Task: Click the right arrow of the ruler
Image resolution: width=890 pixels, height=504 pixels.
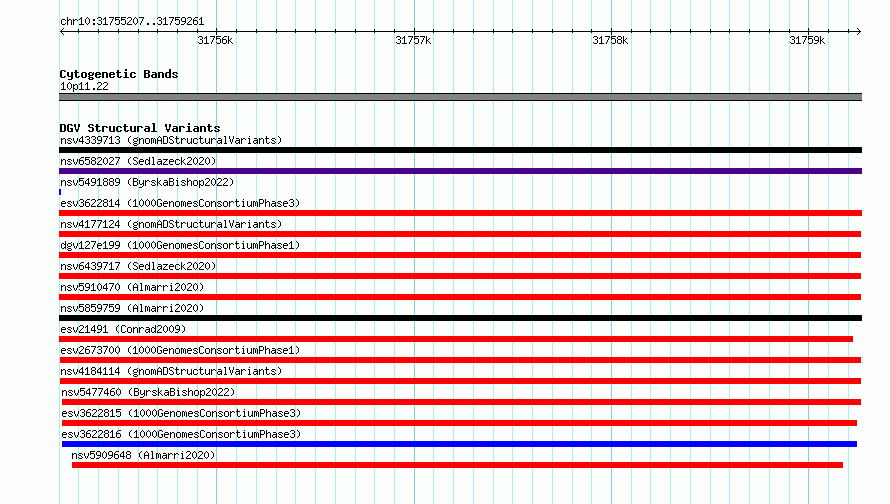Action: [x=858, y=31]
